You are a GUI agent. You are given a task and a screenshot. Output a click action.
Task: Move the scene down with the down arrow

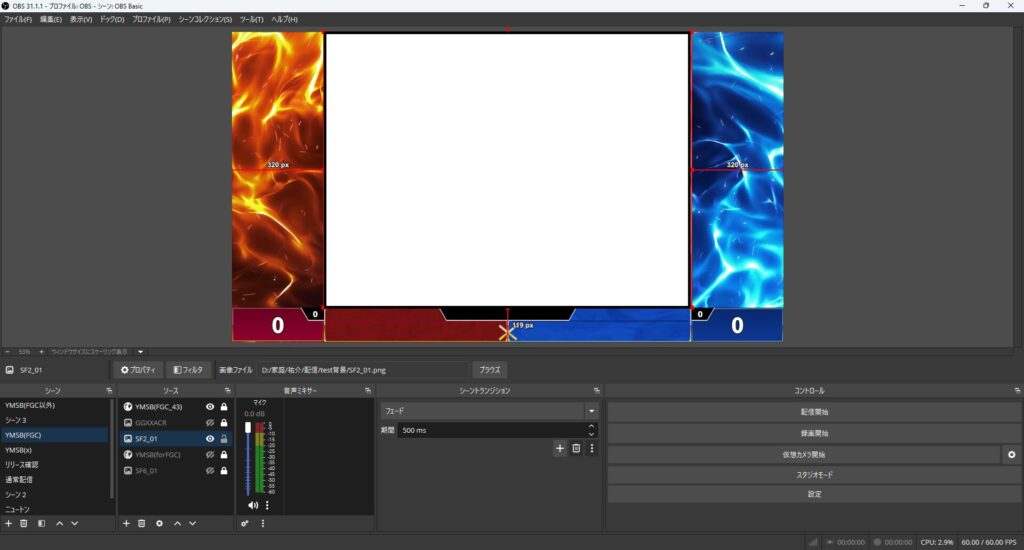click(74, 523)
